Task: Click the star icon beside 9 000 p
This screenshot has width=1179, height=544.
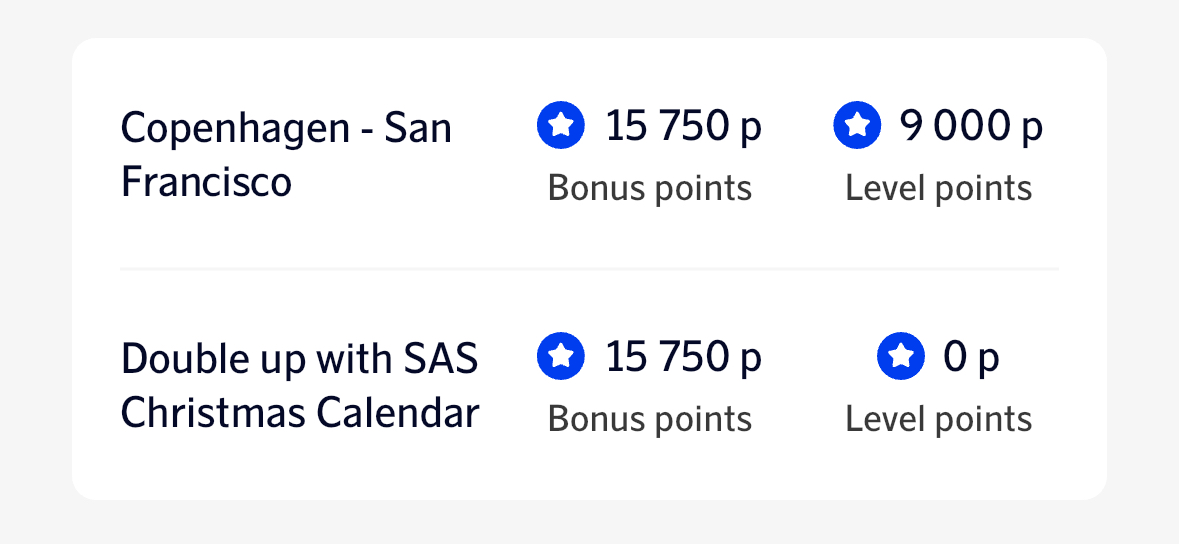Action: click(x=857, y=126)
